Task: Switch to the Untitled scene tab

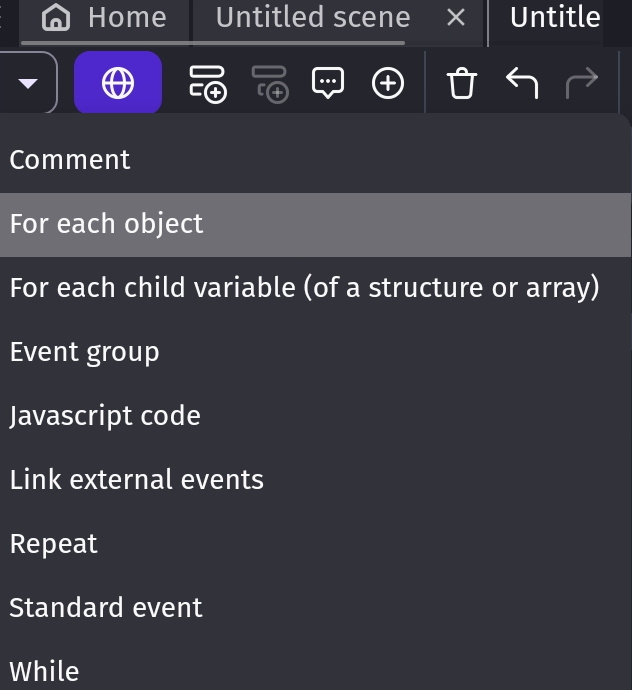Action: point(313,17)
